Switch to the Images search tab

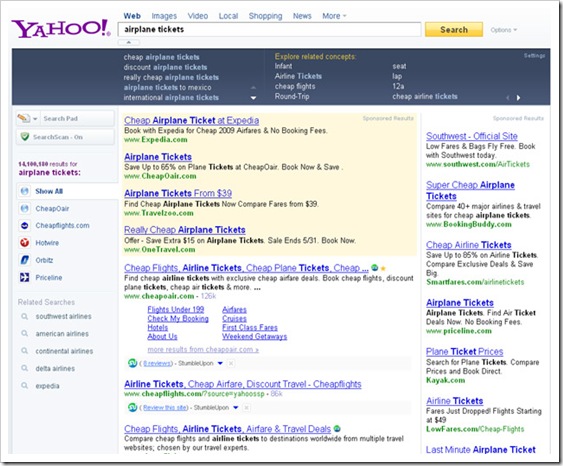tap(164, 16)
